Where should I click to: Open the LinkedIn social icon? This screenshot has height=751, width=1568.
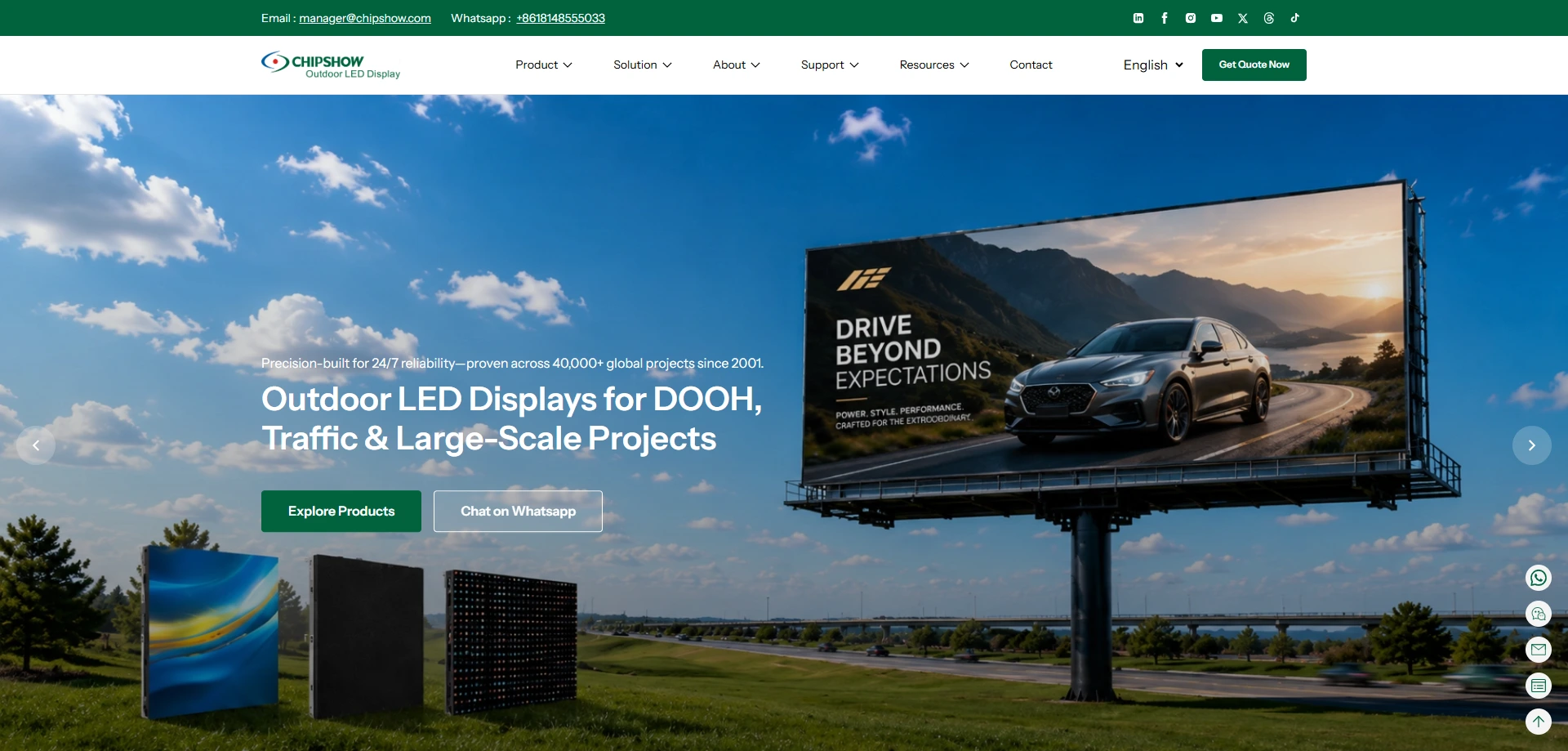coord(1138,18)
